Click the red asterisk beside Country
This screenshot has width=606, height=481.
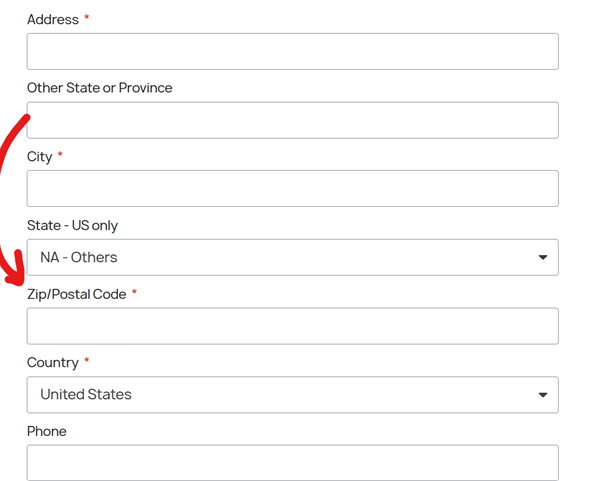[x=87, y=362]
